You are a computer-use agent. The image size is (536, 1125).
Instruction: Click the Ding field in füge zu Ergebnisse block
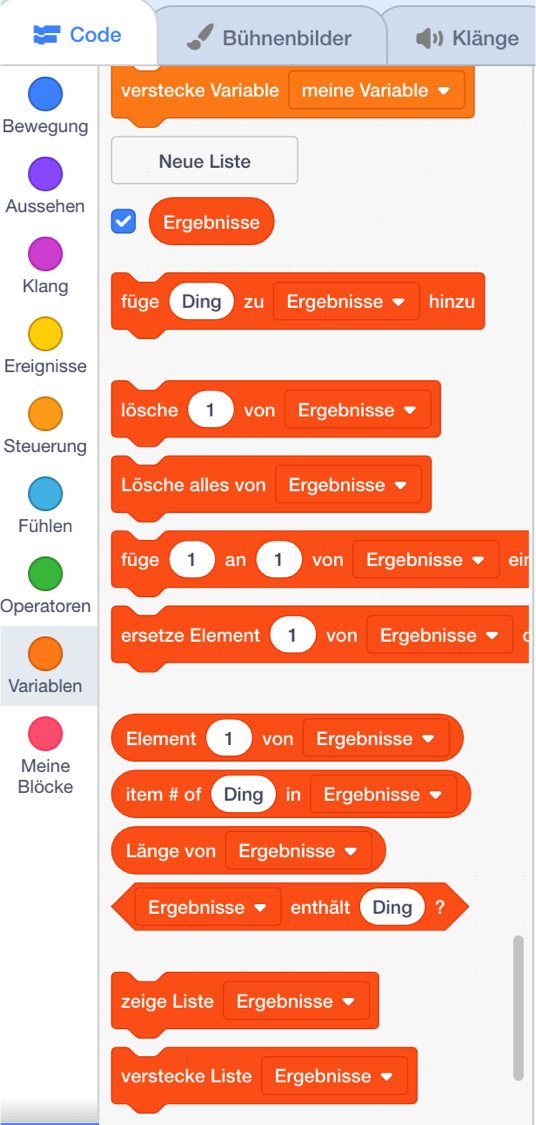click(202, 301)
